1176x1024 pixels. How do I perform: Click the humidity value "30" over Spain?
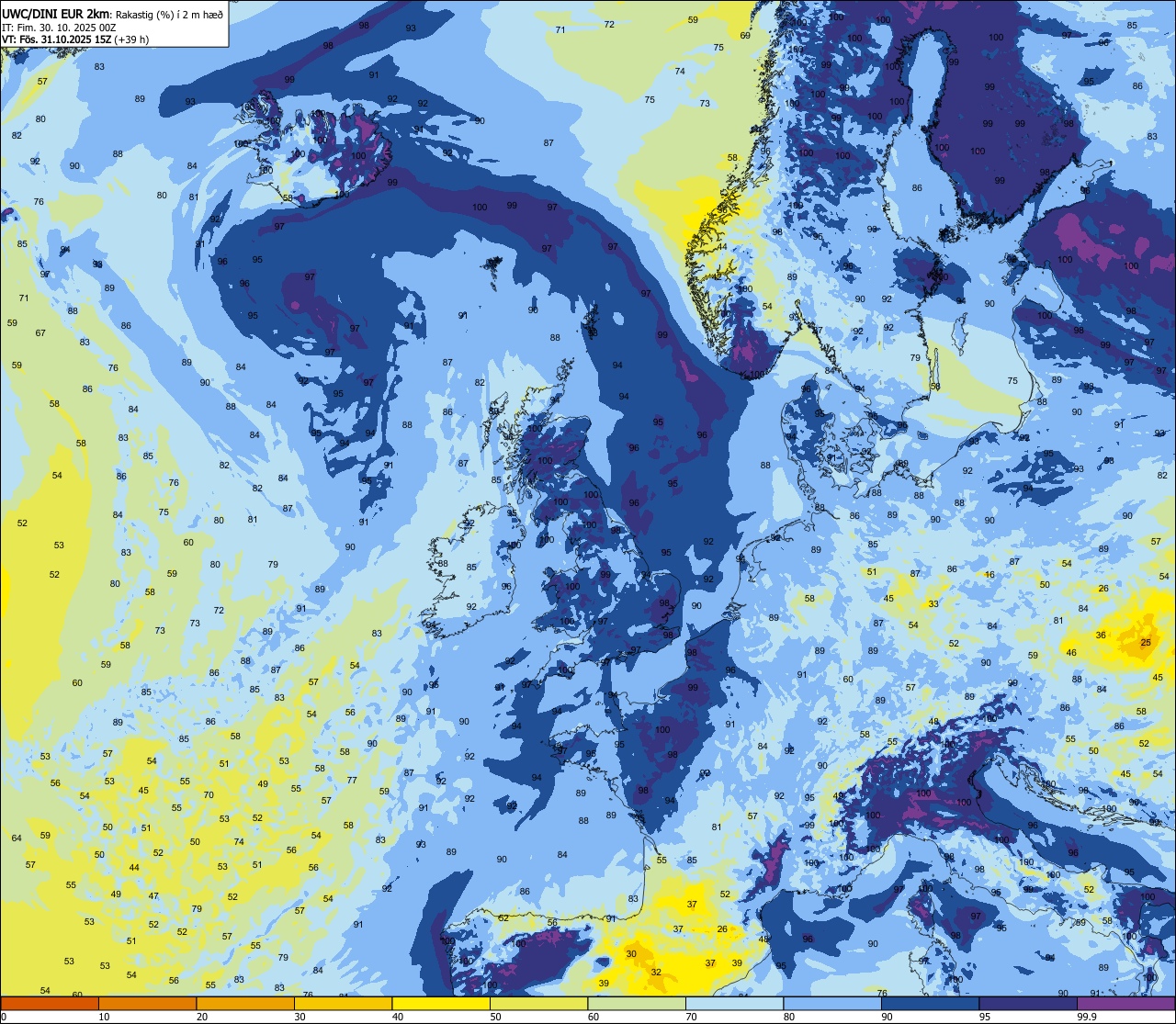coord(631,954)
